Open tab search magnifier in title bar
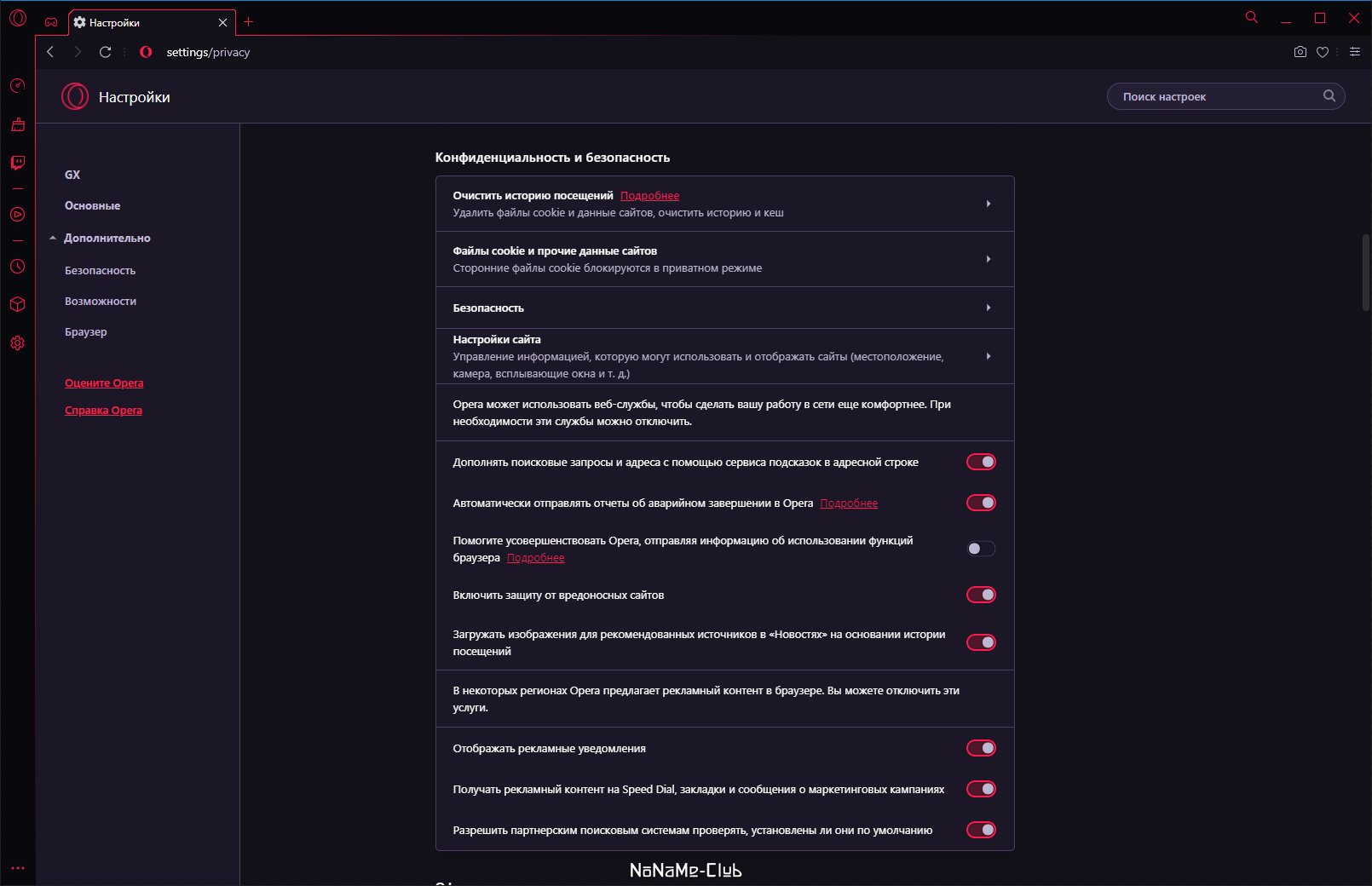1372x886 pixels. click(1252, 17)
